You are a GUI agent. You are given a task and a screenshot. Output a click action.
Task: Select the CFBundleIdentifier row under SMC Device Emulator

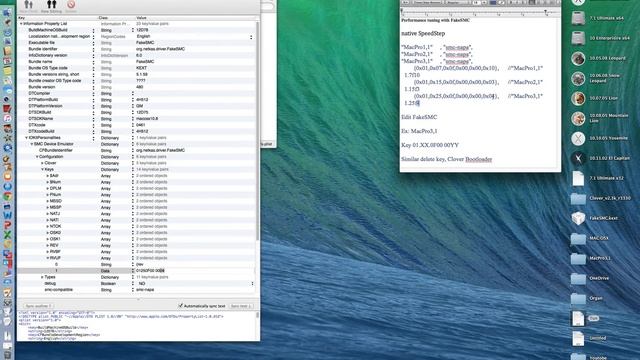[136, 150]
